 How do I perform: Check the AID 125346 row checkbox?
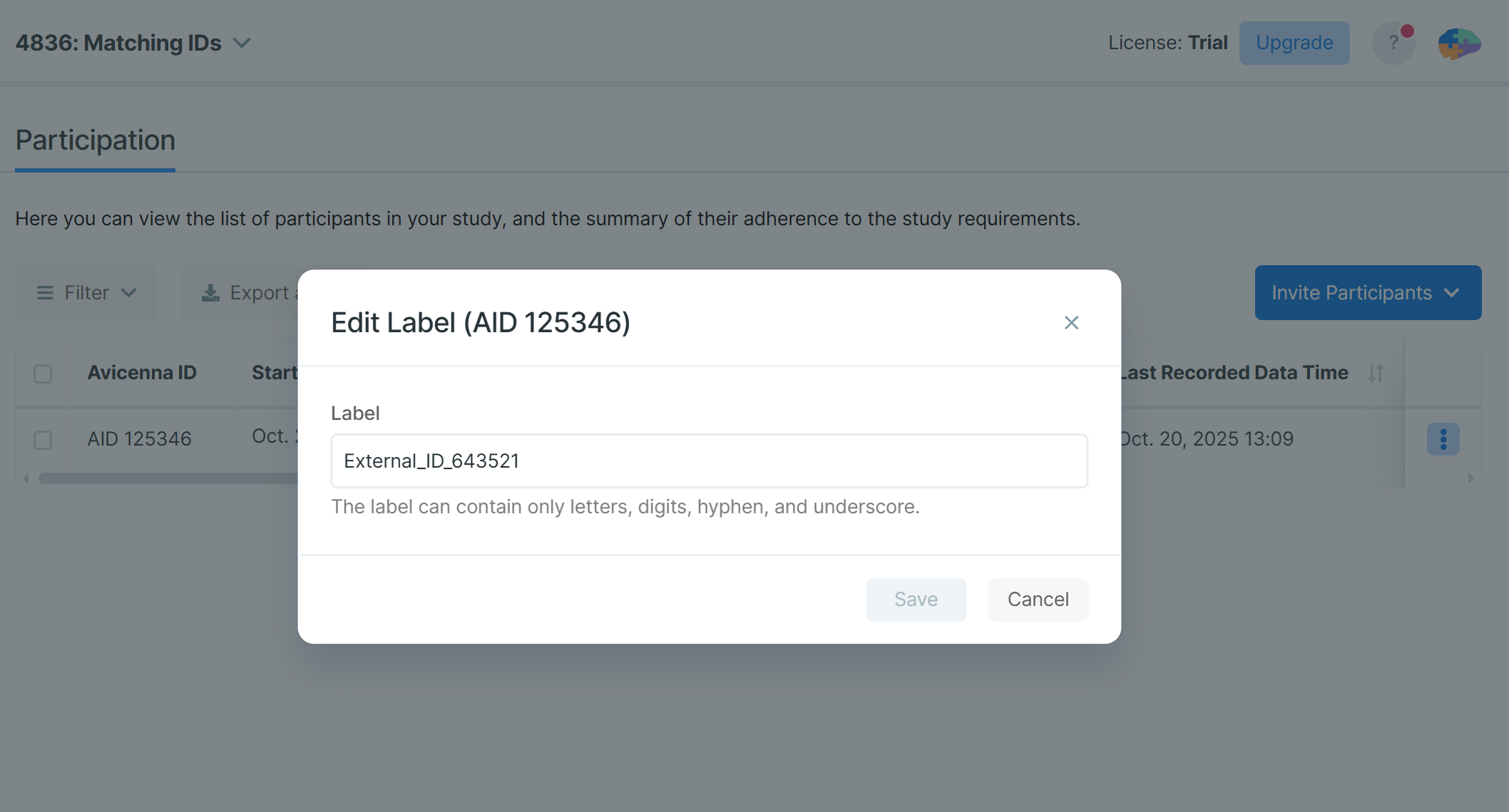[43, 440]
